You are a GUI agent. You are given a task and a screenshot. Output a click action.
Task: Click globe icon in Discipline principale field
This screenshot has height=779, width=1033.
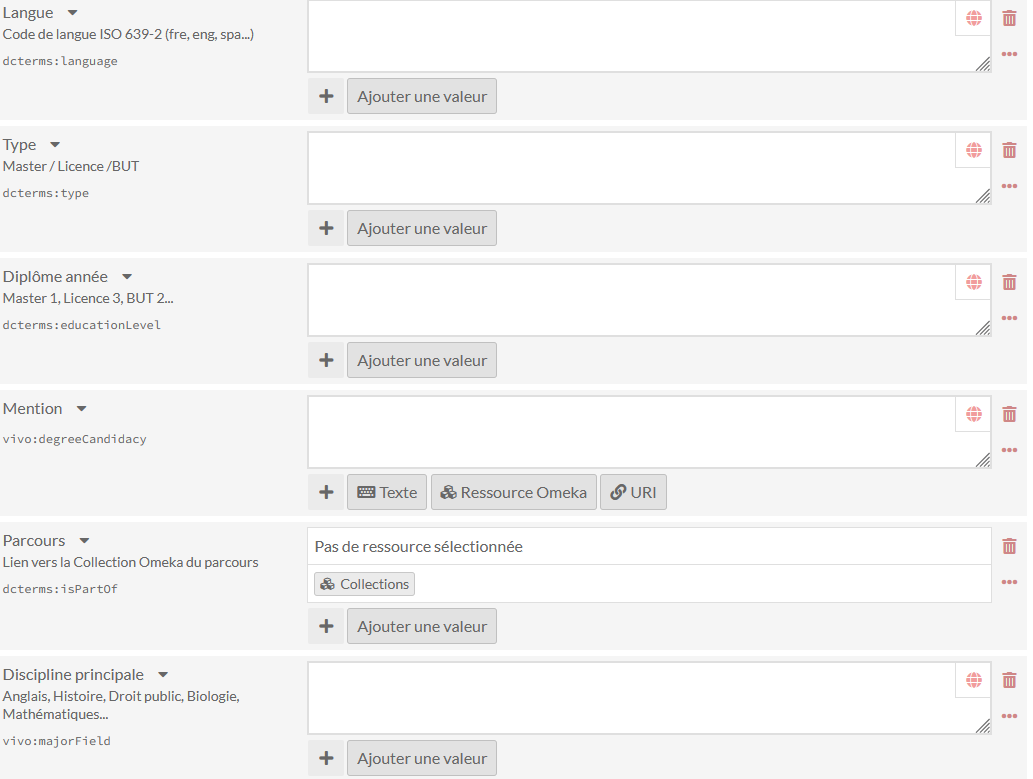pos(974,680)
